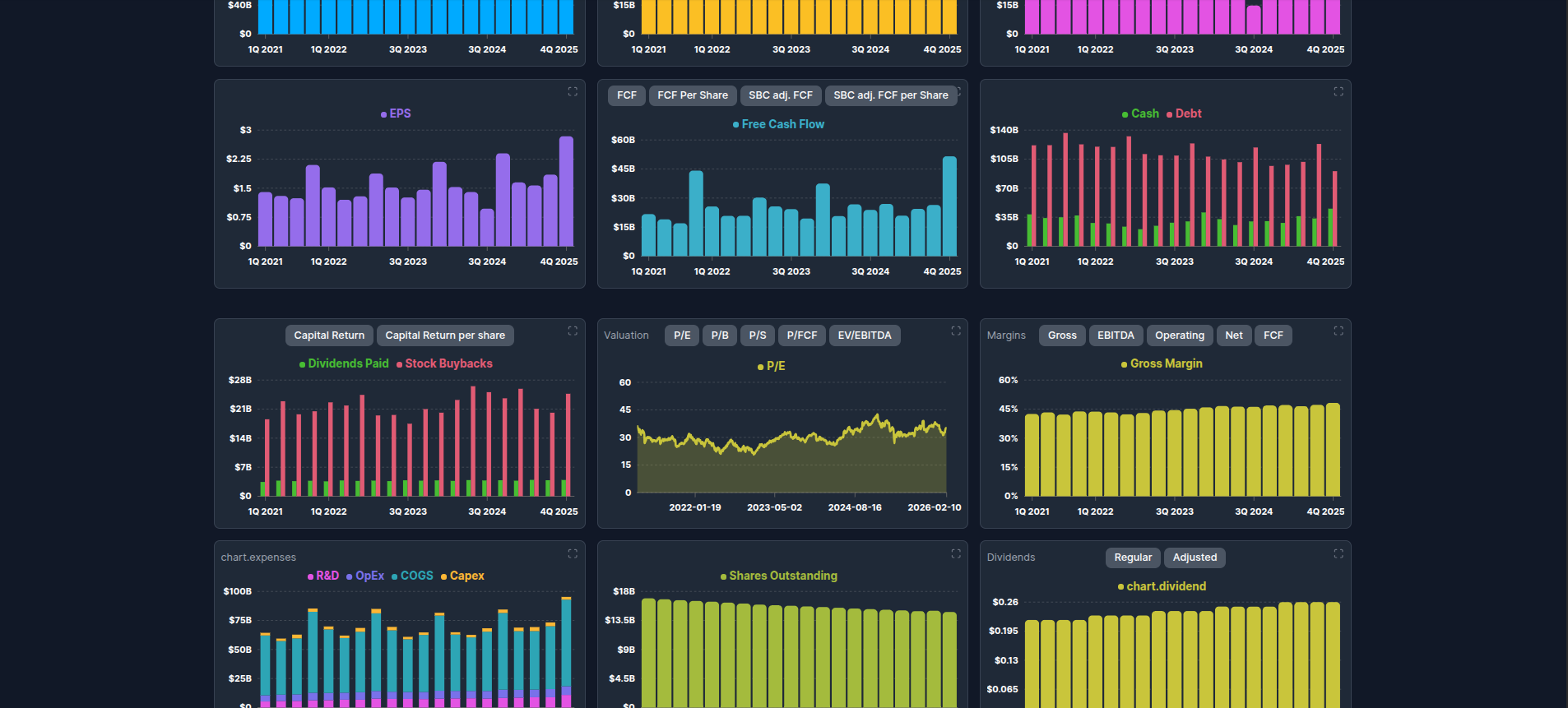Switch to the FCF Per Share tab

click(692, 95)
